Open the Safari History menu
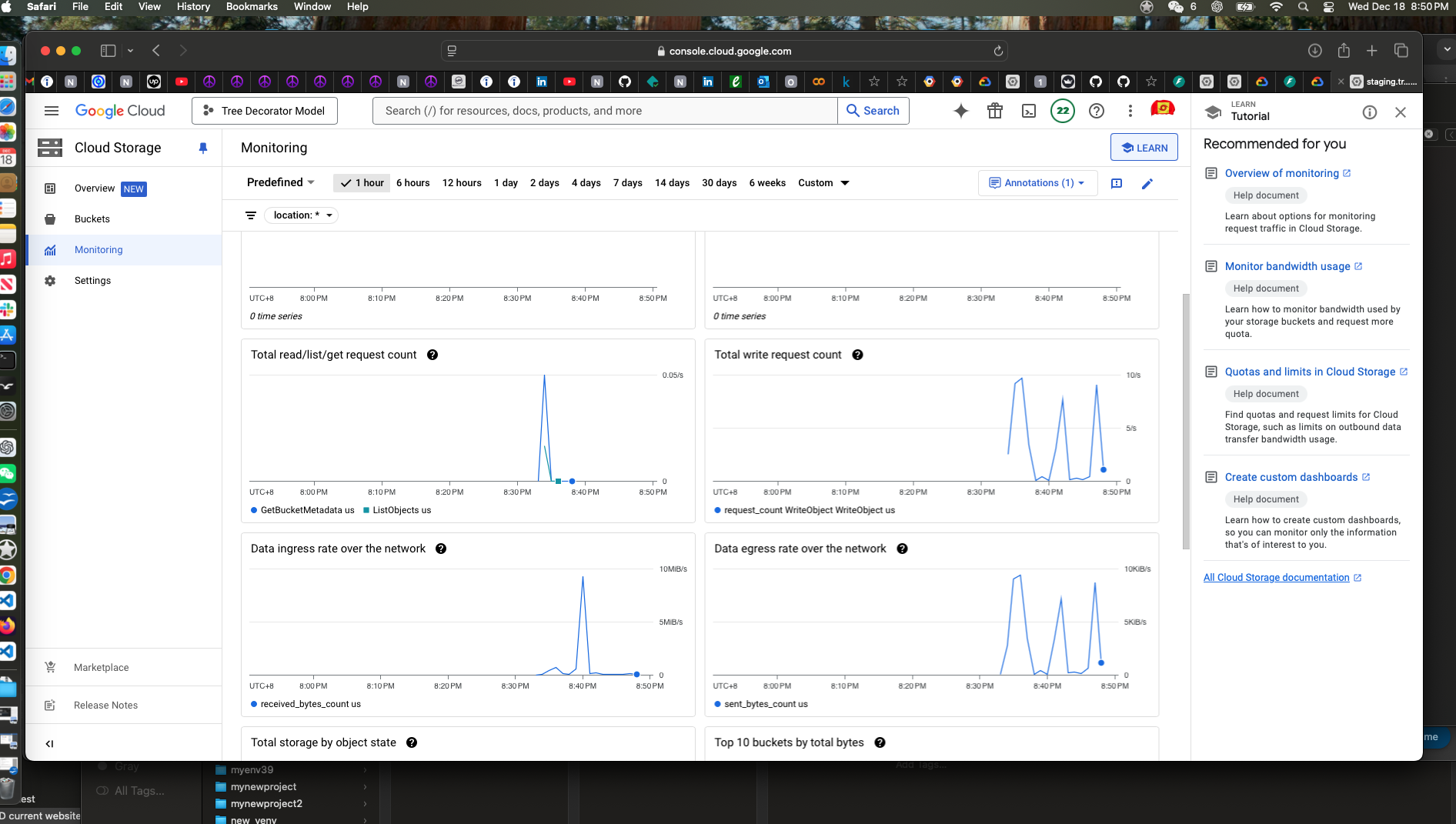The width and height of the screenshot is (1456, 824). 192,6
